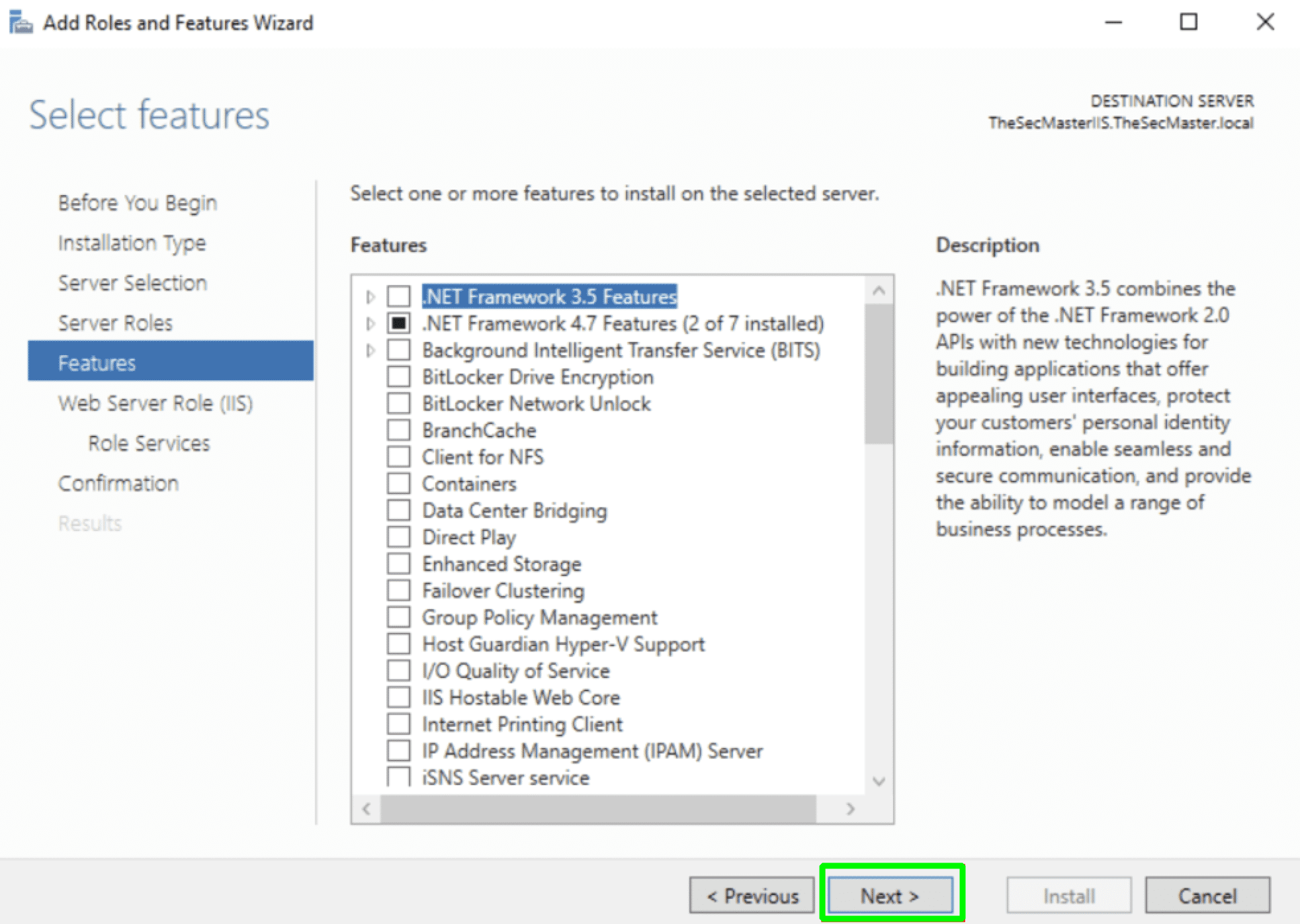Close the Add Roles and Features Wizard
Viewport: 1300px width, 924px height.
1265,22
